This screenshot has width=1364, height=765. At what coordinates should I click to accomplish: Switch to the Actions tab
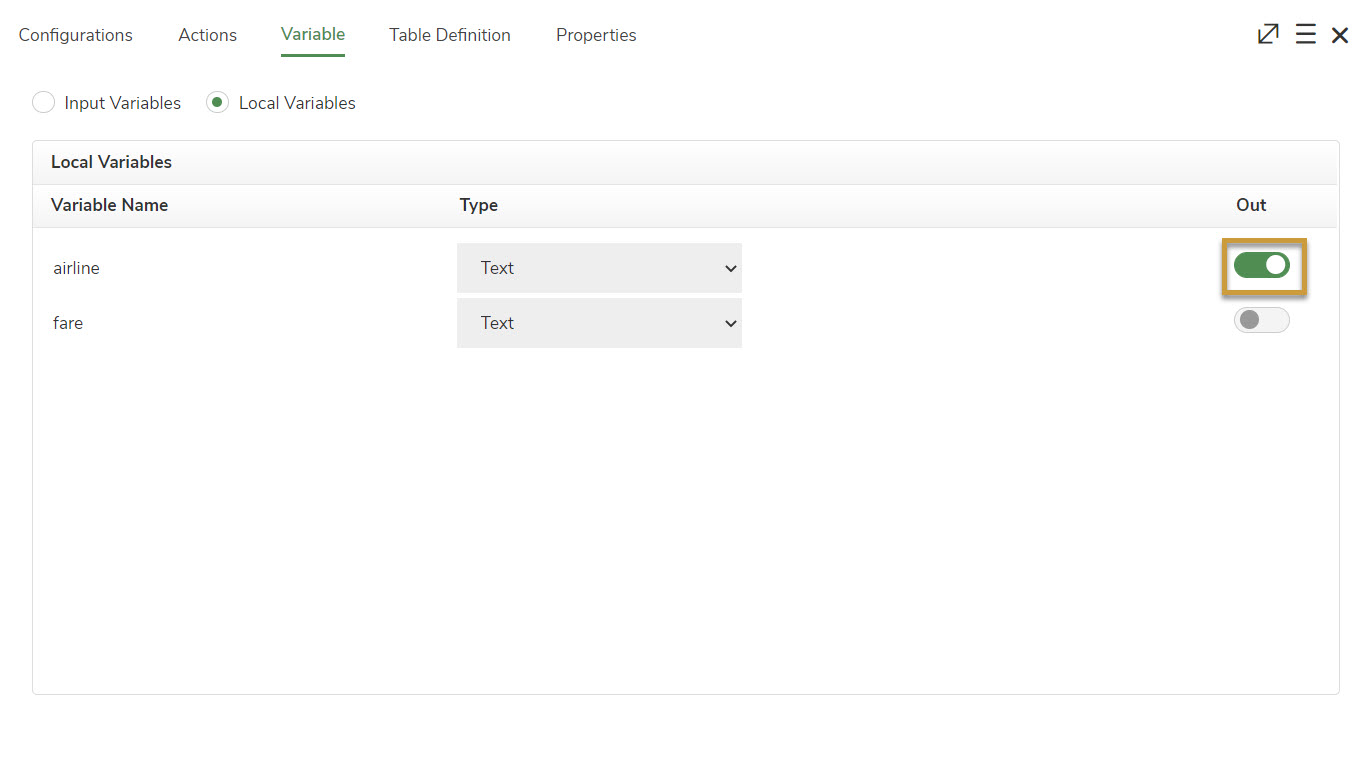207,35
